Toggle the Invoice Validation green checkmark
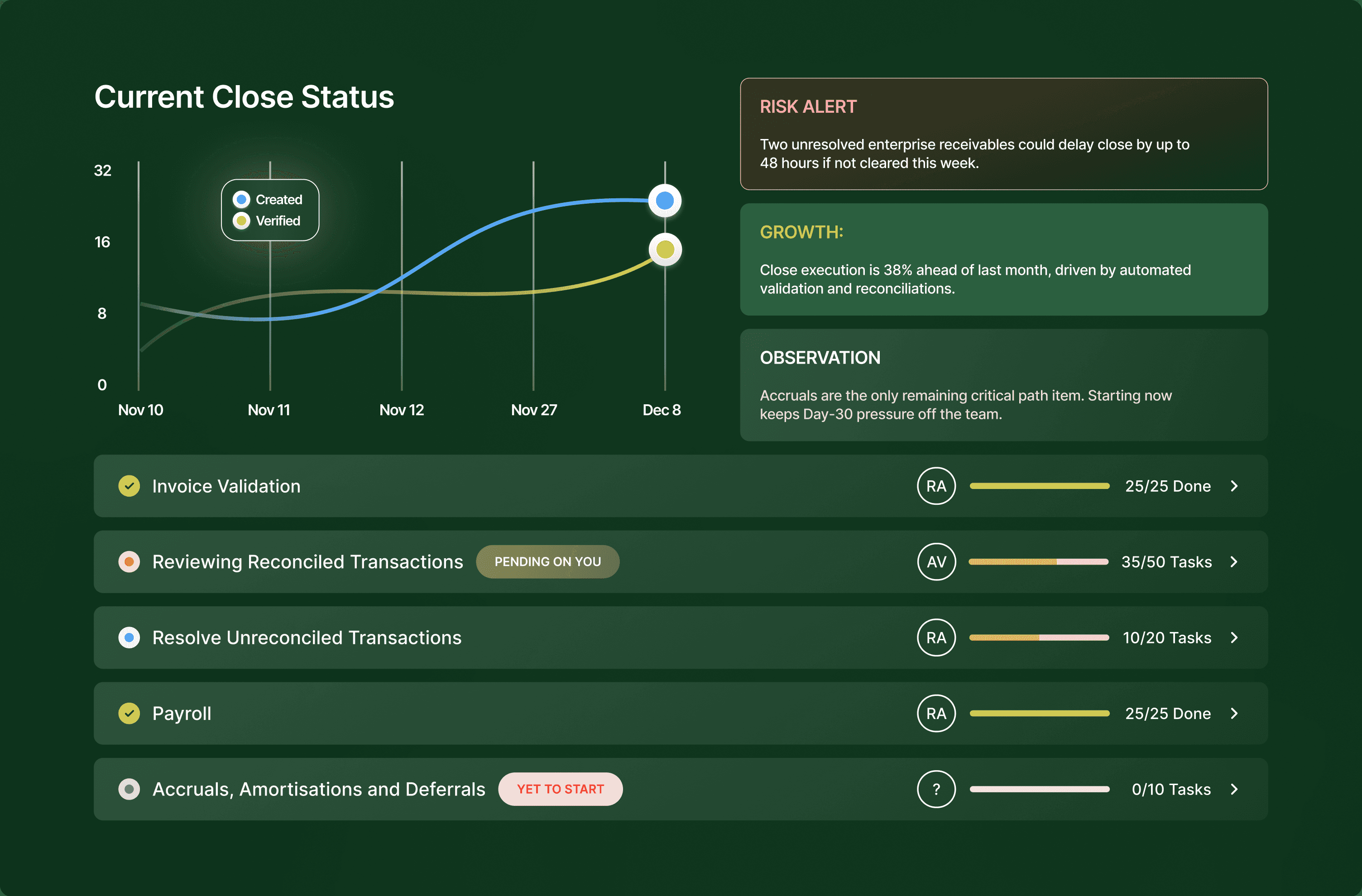The height and width of the screenshot is (896, 1362). click(129, 486)
